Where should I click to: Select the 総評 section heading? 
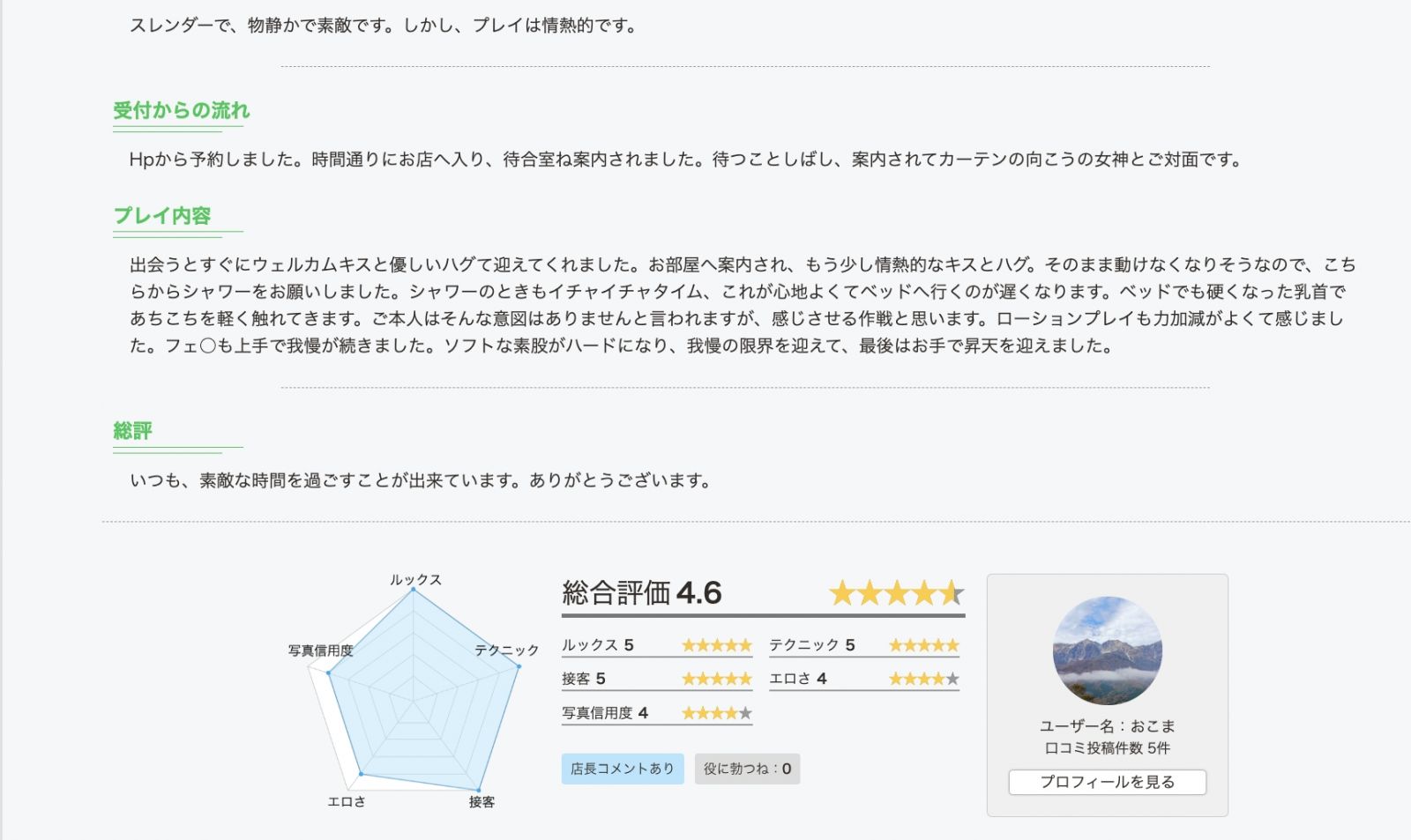pos(133,431)
